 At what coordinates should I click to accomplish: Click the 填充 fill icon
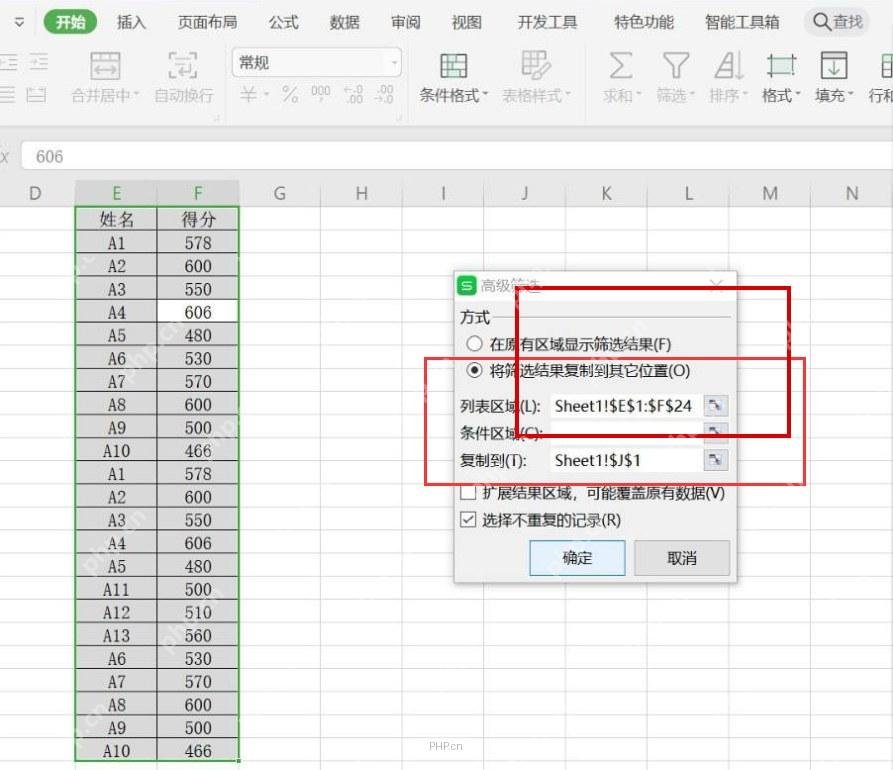[x=834, y=65]
